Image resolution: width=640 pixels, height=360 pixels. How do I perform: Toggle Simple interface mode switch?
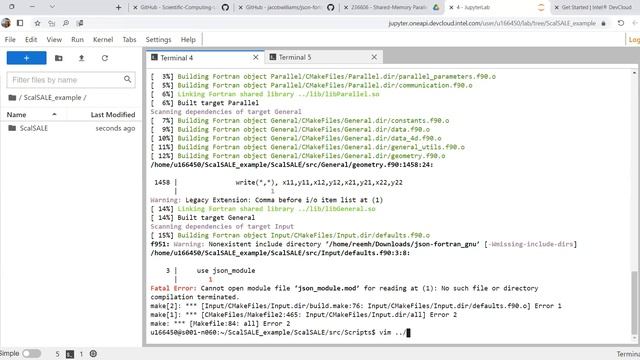coord(31,353)
